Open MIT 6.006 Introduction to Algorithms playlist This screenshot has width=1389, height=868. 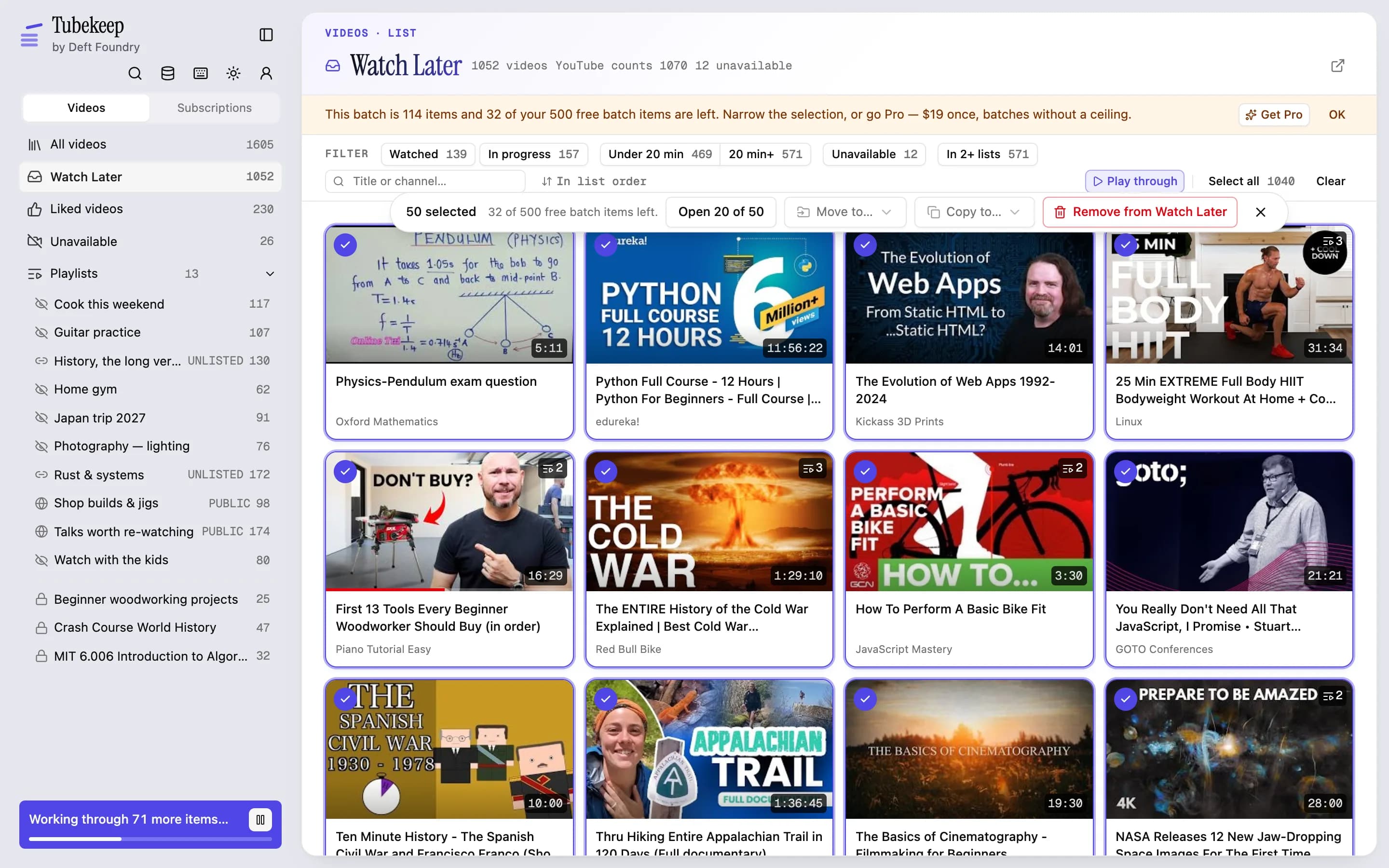(x=152, y=656)
